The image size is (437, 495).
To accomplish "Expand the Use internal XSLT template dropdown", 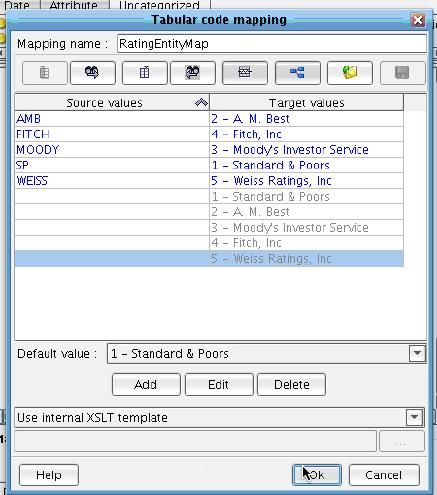I will pyautogui.click(x=414, y=417).
